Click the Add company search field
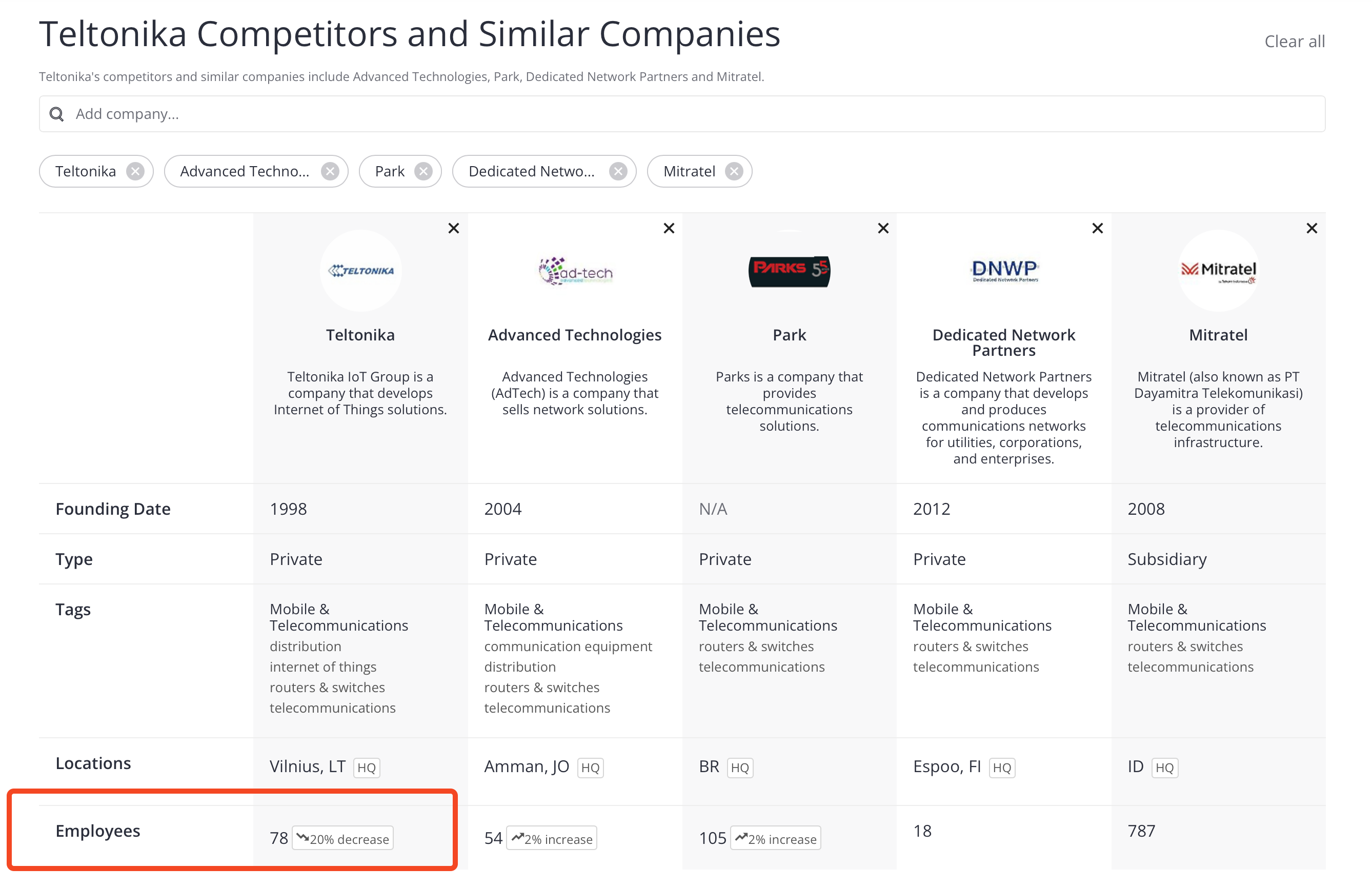This screenshot has height=888, width=1372. [x=682, y=114]
